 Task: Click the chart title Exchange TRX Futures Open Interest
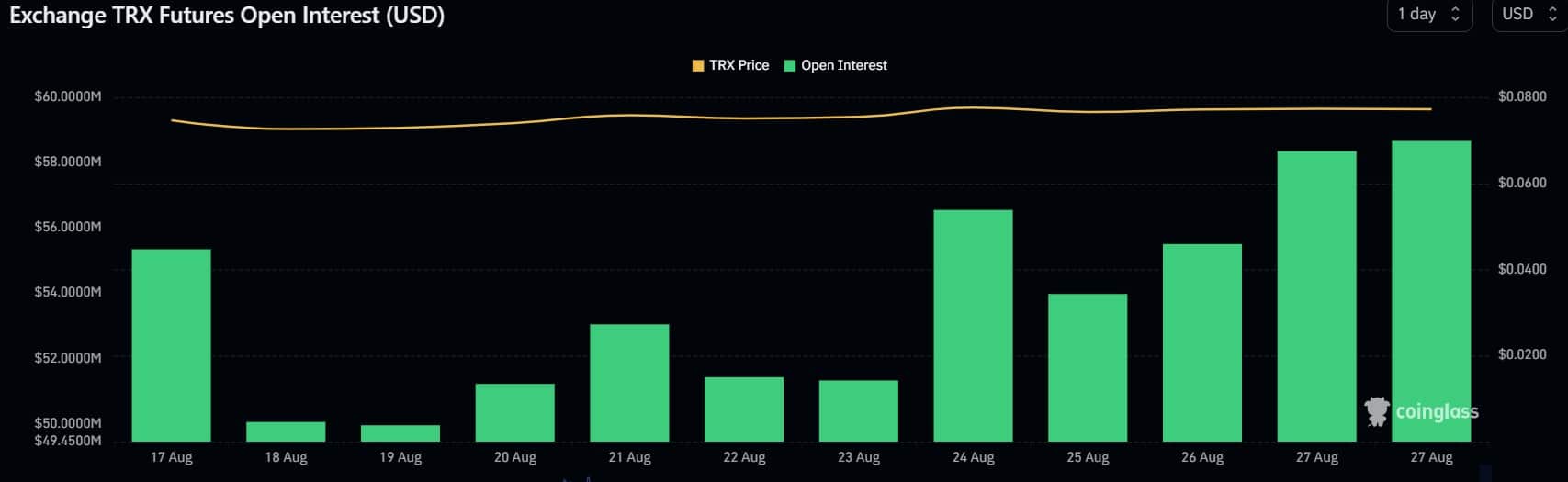pos(227,16)
